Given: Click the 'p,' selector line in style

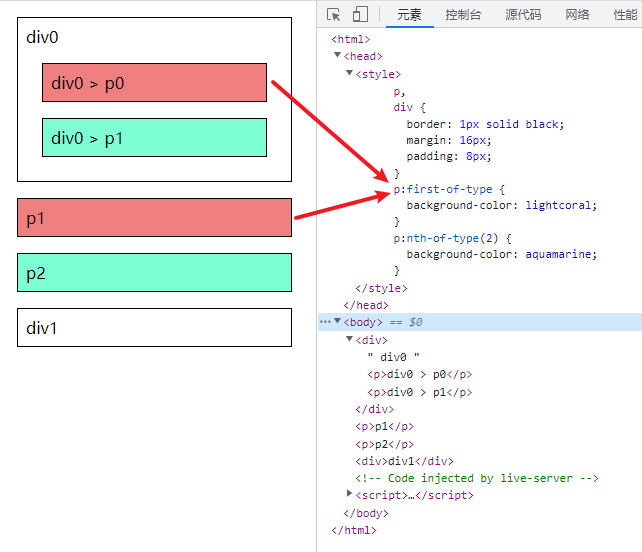Looking at the screenshot, I should click(399, 92).
